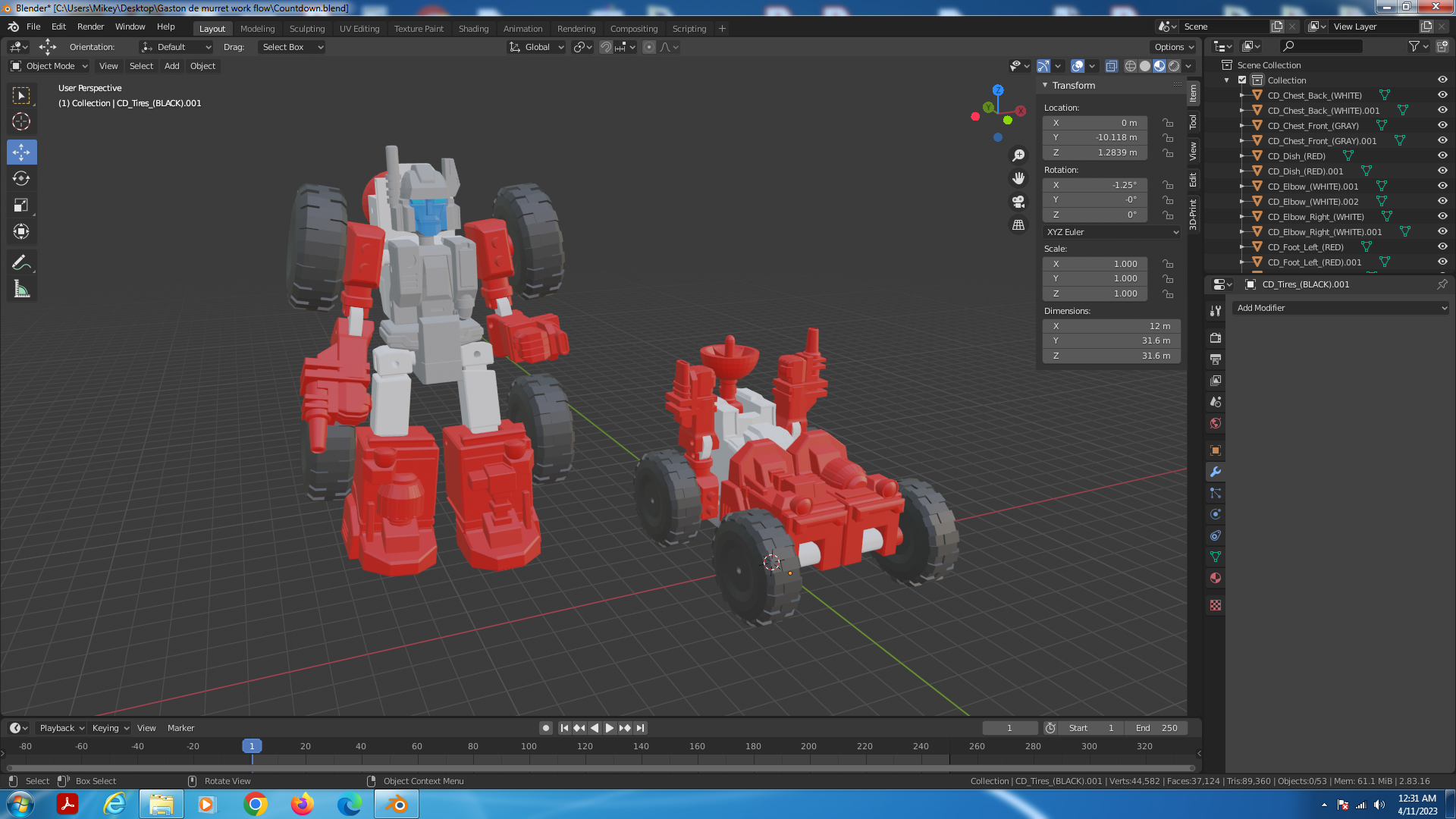
Task: Jump to the timeline end frame
Action: (641, 728)
